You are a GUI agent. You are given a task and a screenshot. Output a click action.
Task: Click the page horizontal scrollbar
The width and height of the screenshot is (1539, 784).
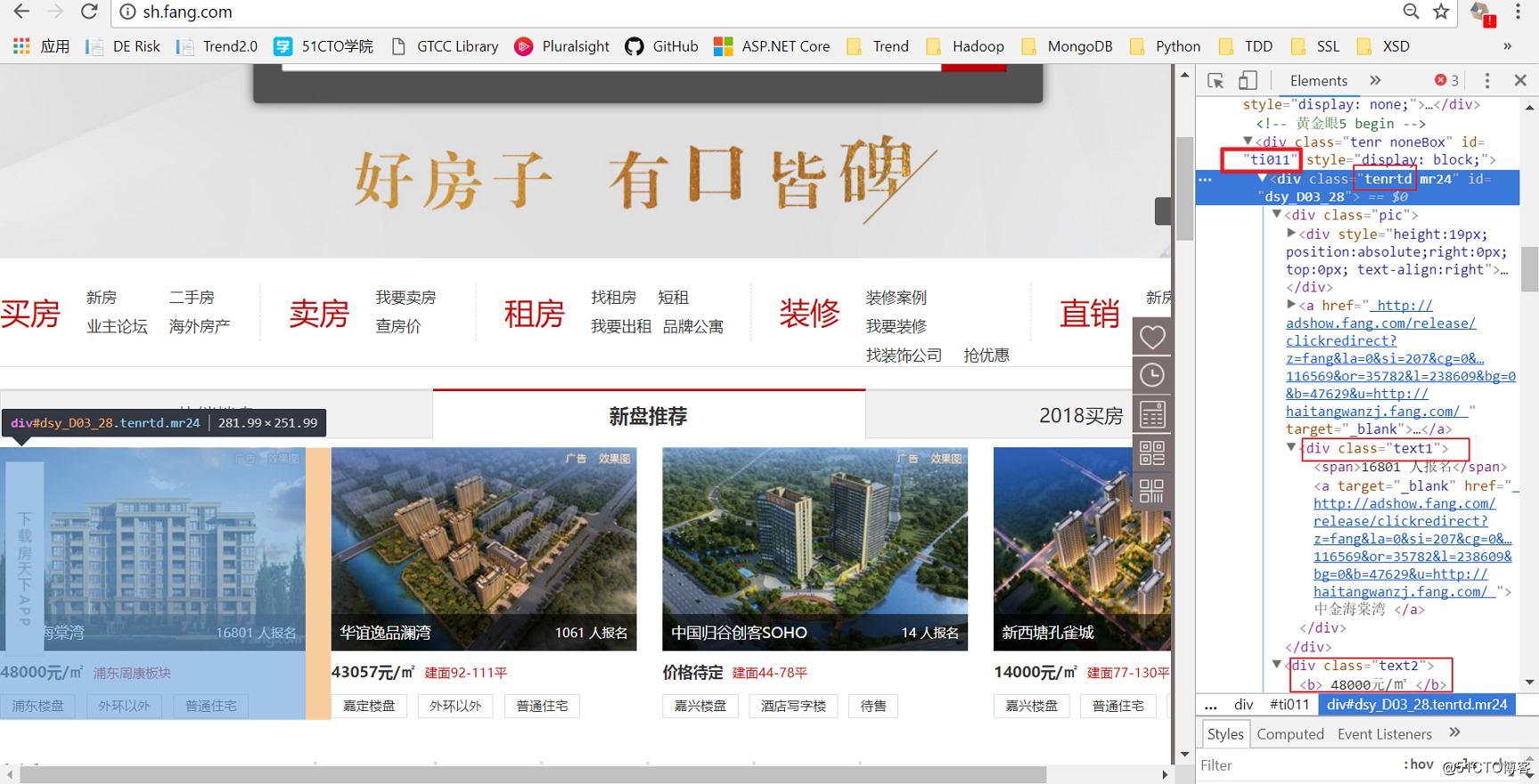tap(533, 775)
